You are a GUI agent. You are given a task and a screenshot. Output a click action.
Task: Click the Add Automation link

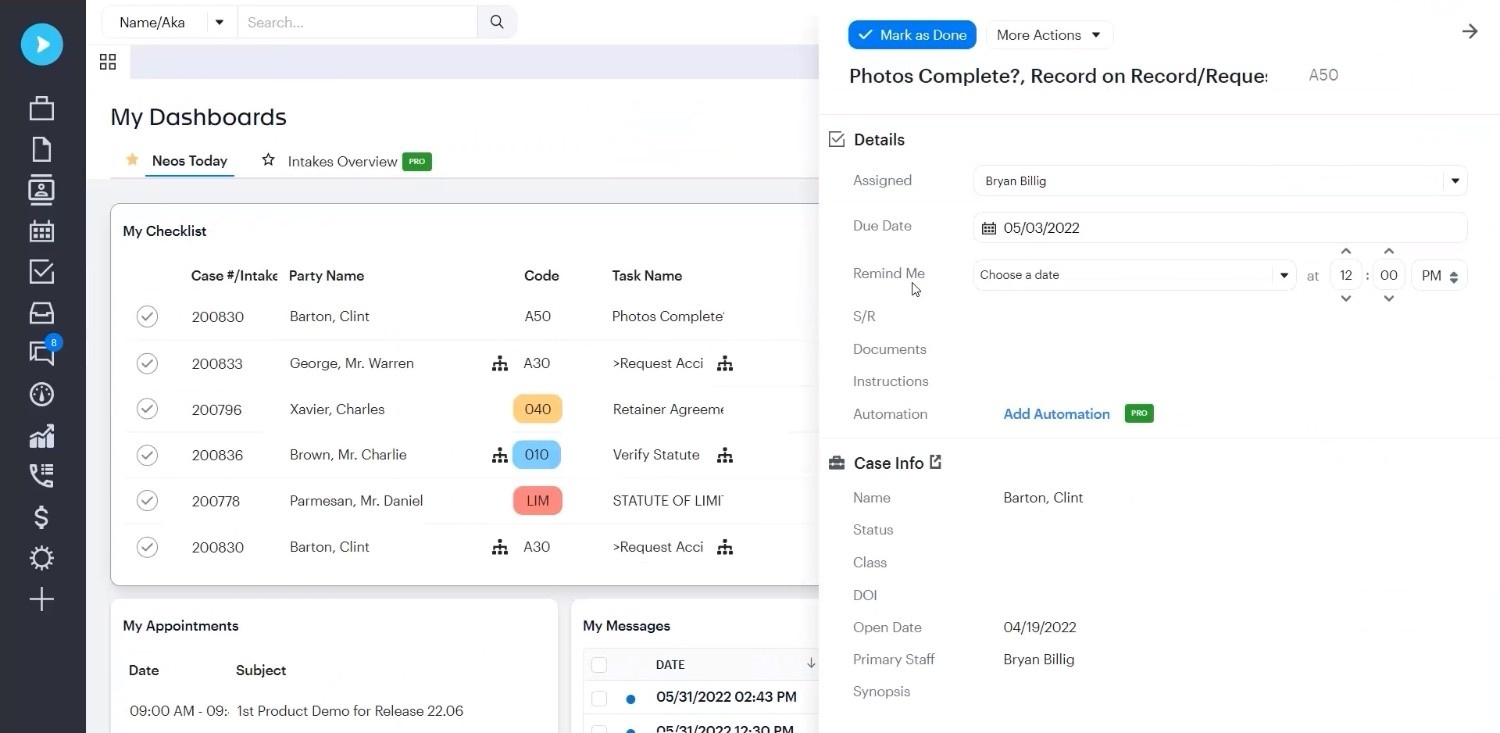pos(1056,414)
